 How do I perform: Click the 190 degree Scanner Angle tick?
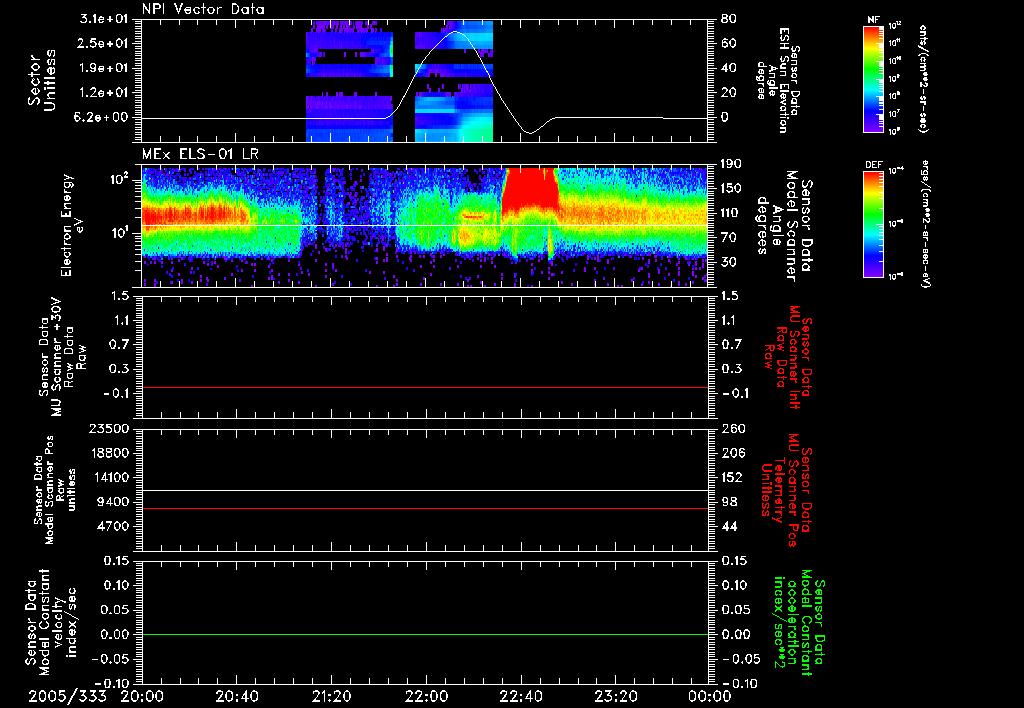pos(731,164)
